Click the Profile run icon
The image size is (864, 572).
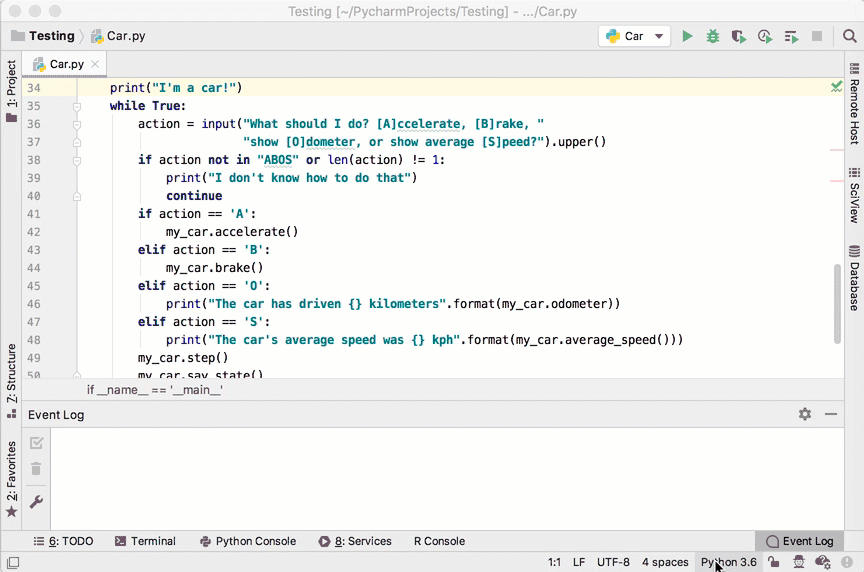(x=765, y=36)
